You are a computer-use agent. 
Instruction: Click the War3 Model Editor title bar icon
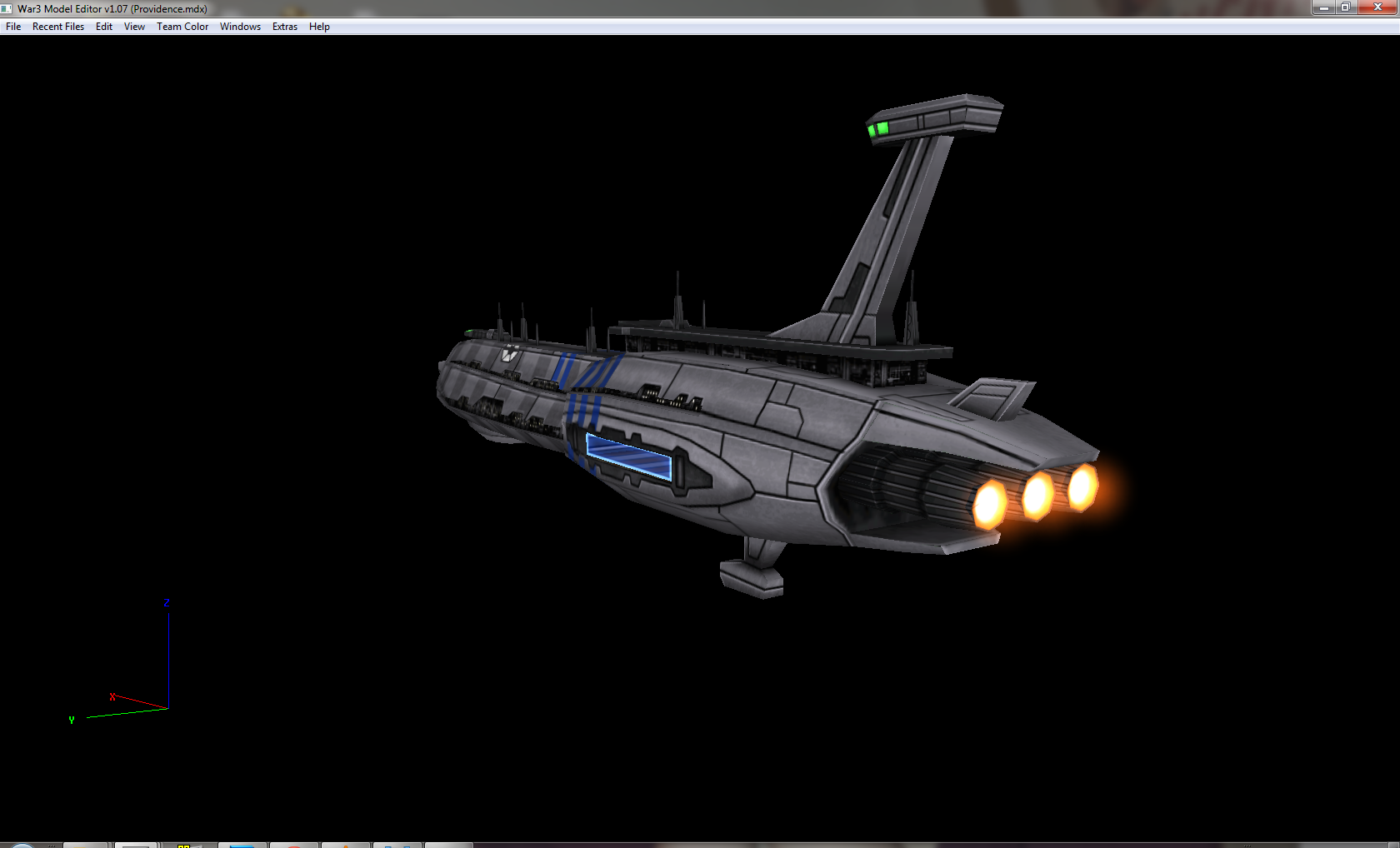pos(7,8)
